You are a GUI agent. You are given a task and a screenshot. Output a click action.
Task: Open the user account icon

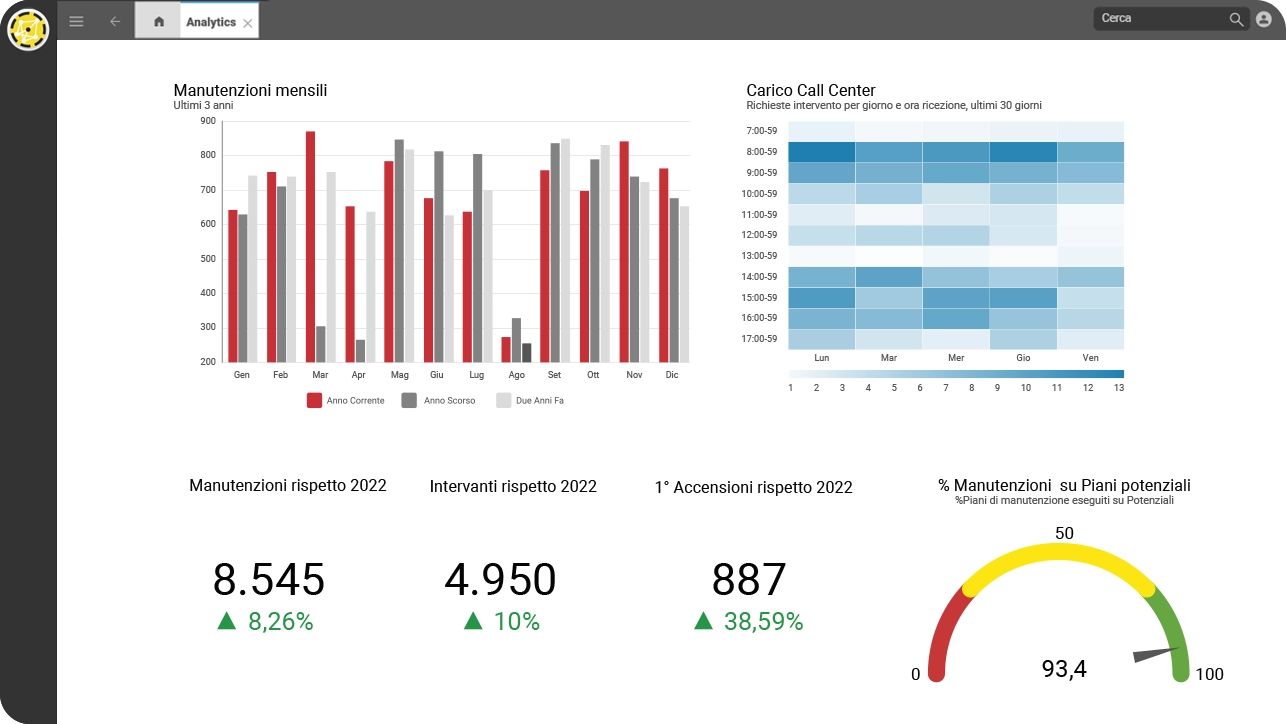click(x=1264, y=19)
